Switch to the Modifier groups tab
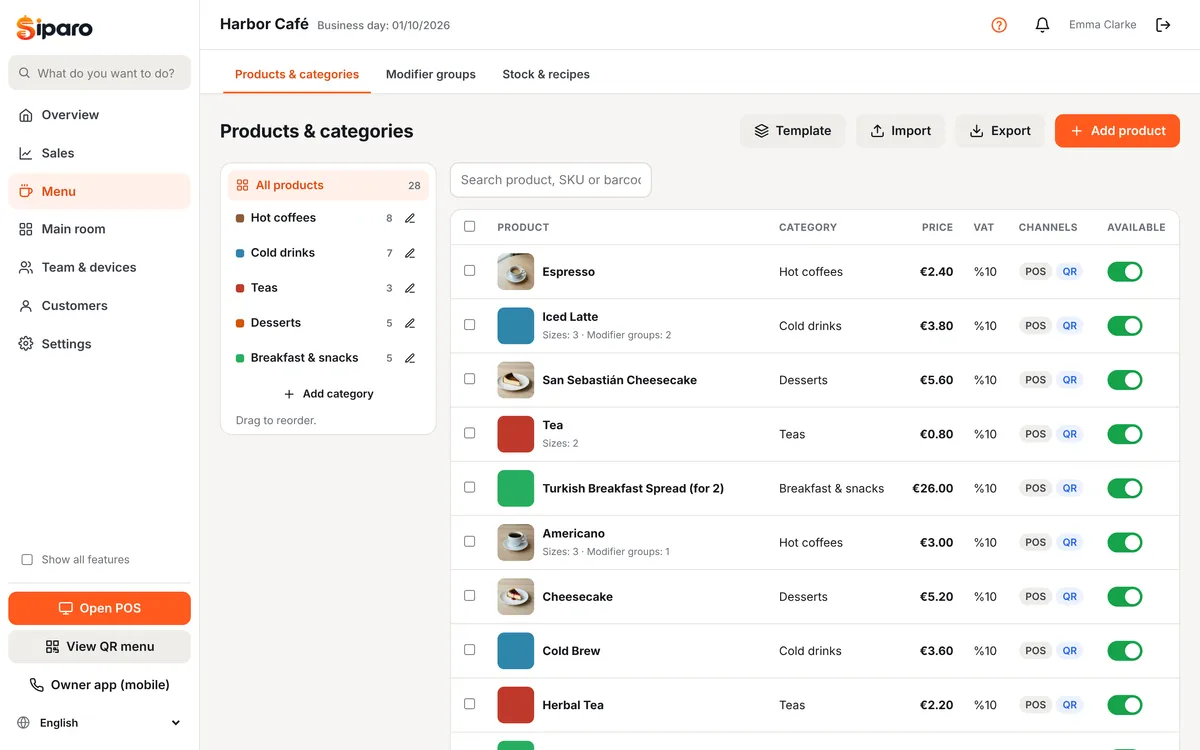The width and height of the screenshot is (1200, 750). pos(431,74)
